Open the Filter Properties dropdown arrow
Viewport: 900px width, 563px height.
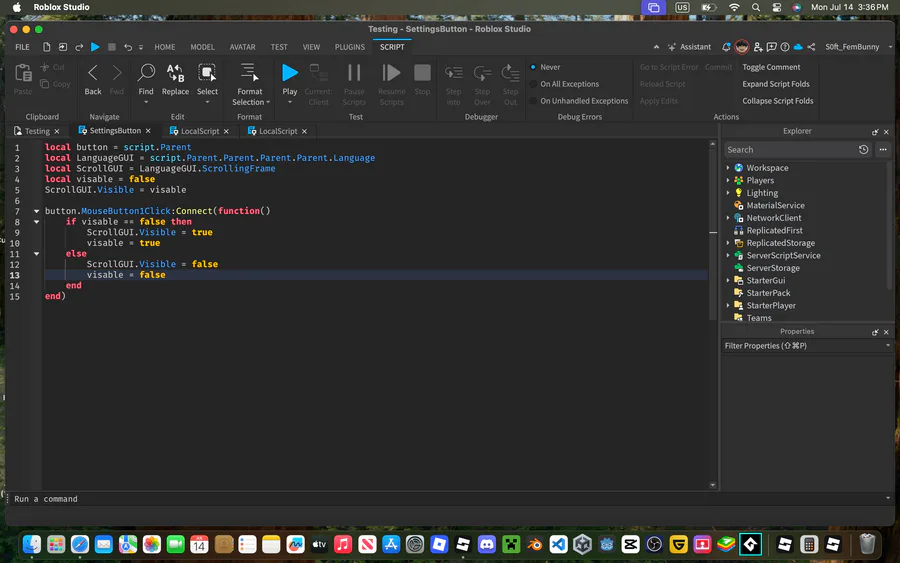click(888, 345)
